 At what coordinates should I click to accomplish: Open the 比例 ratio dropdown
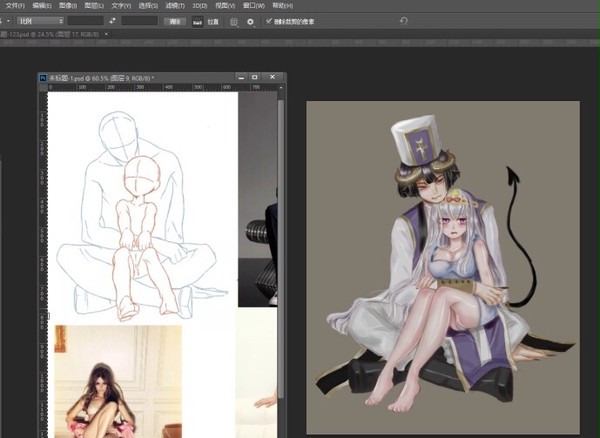(x=41, y=21)
